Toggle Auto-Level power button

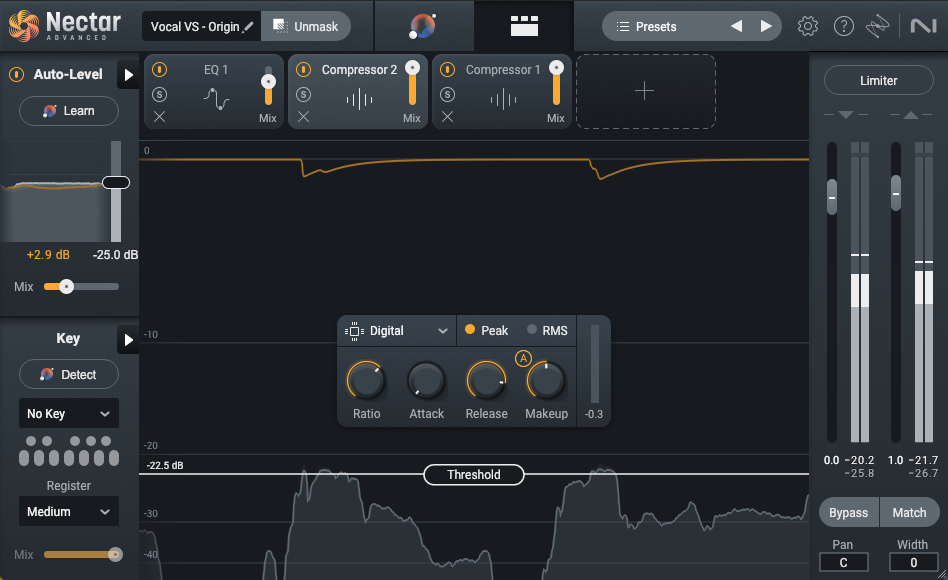(16, 74)
